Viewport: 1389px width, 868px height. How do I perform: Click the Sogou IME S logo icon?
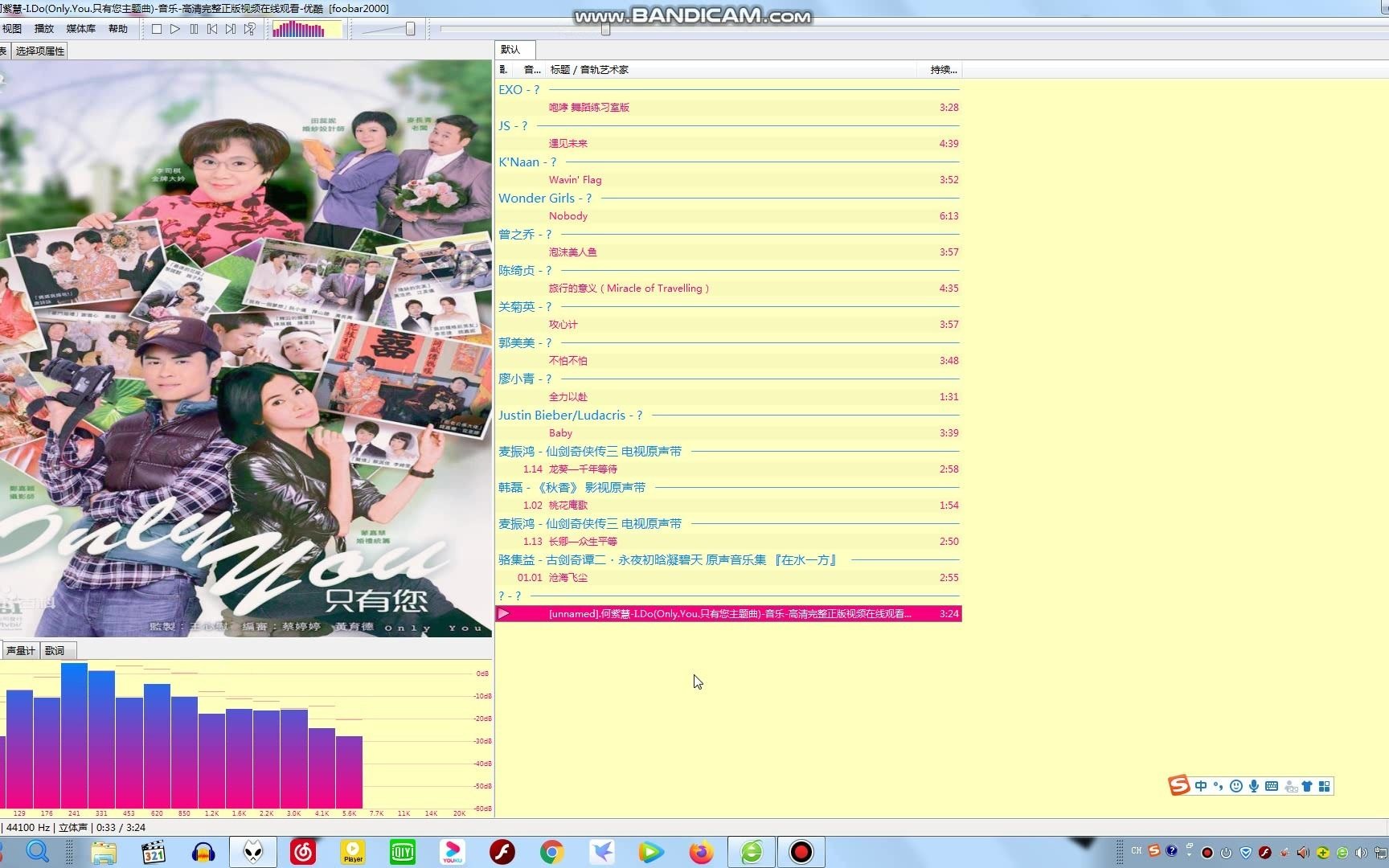coord(1179,786)
